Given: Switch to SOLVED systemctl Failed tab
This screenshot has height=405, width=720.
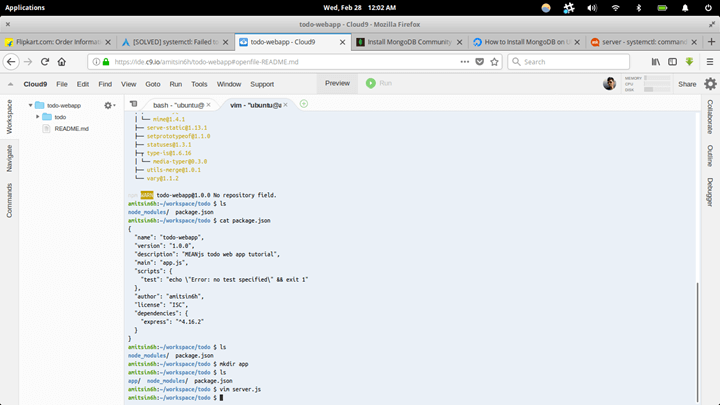Looking at the screenshot, I should [175, 42].
